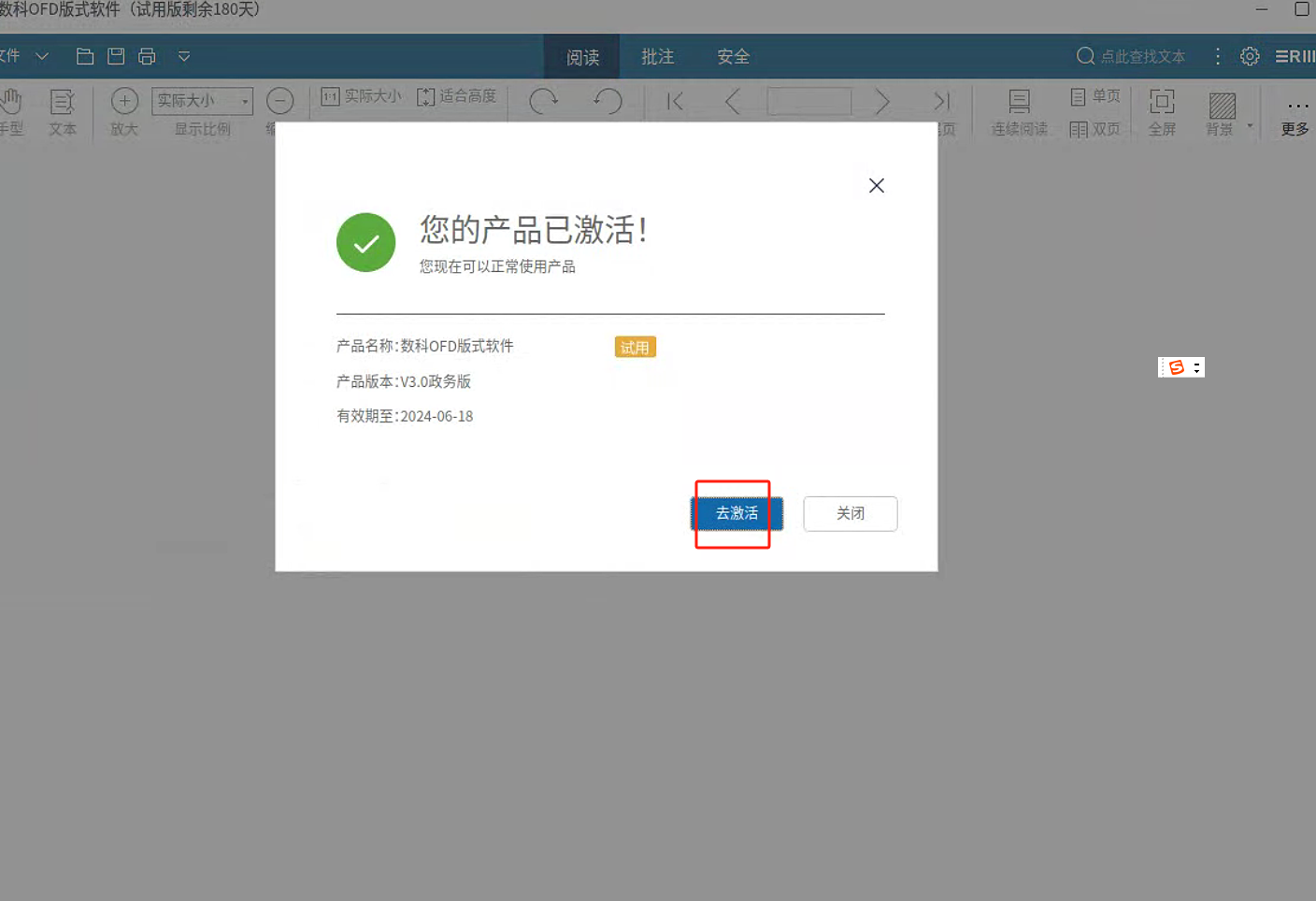
Task: Switch to the 批注 tab
Action: click(657, 56)
